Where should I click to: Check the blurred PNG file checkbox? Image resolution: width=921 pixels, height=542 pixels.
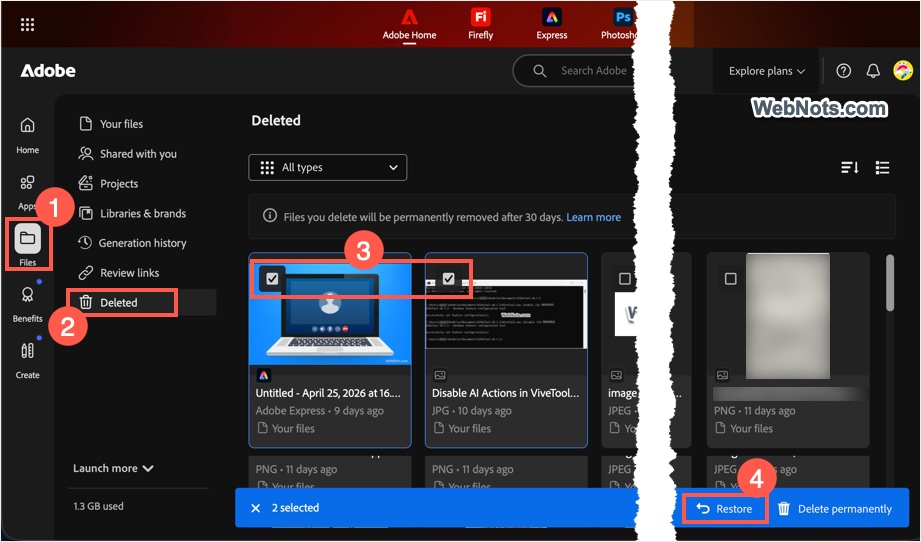(730, 278)
